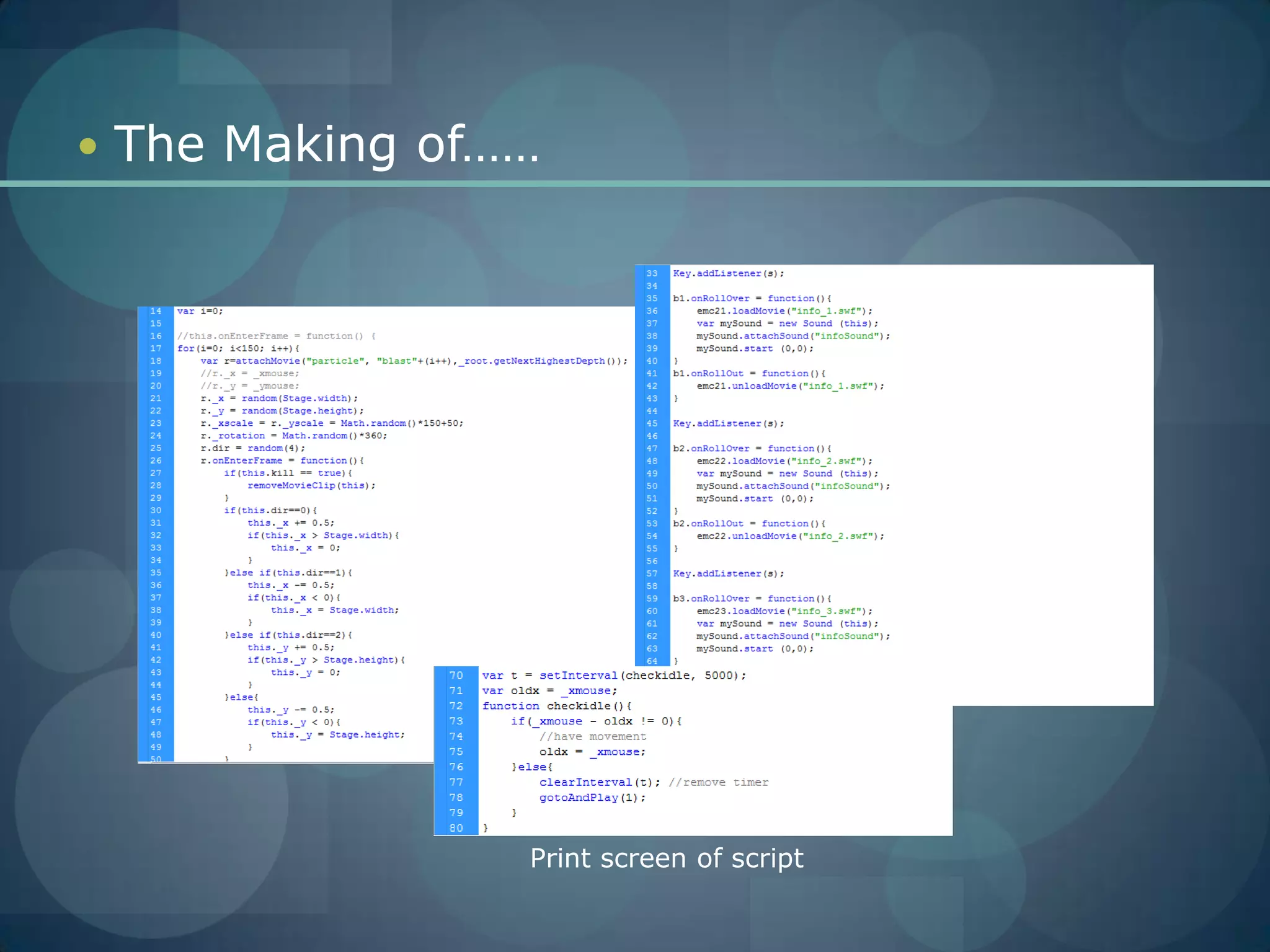Click "if(this.kill == true){" line

(x=288, y=473)
